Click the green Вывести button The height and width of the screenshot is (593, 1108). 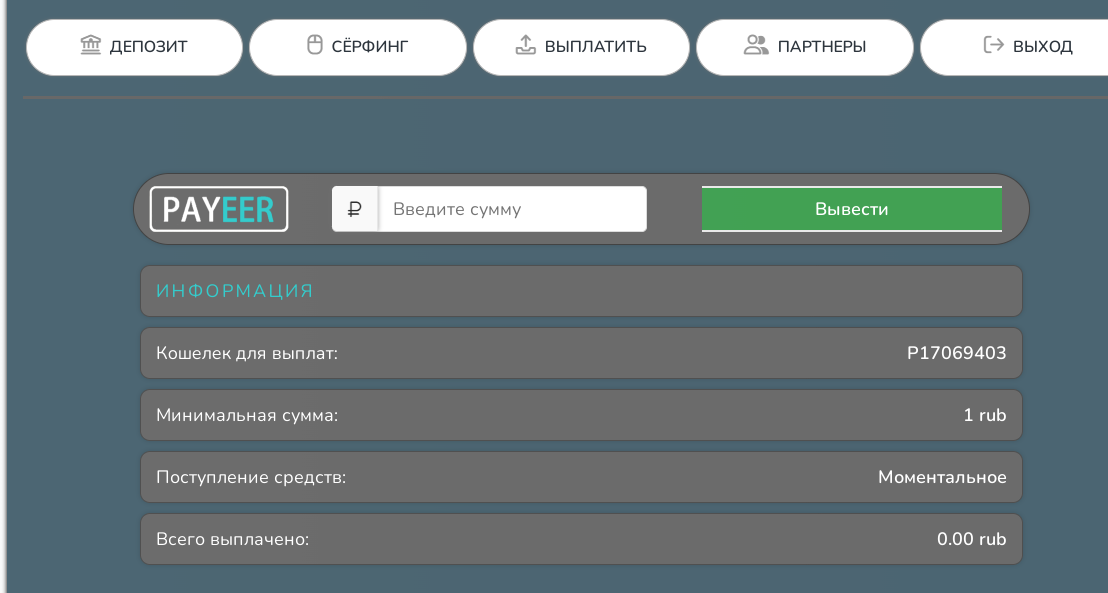[851, 209]
